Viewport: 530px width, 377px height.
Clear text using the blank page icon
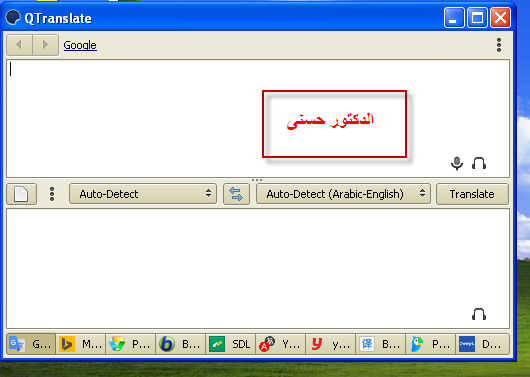point(21,194)
